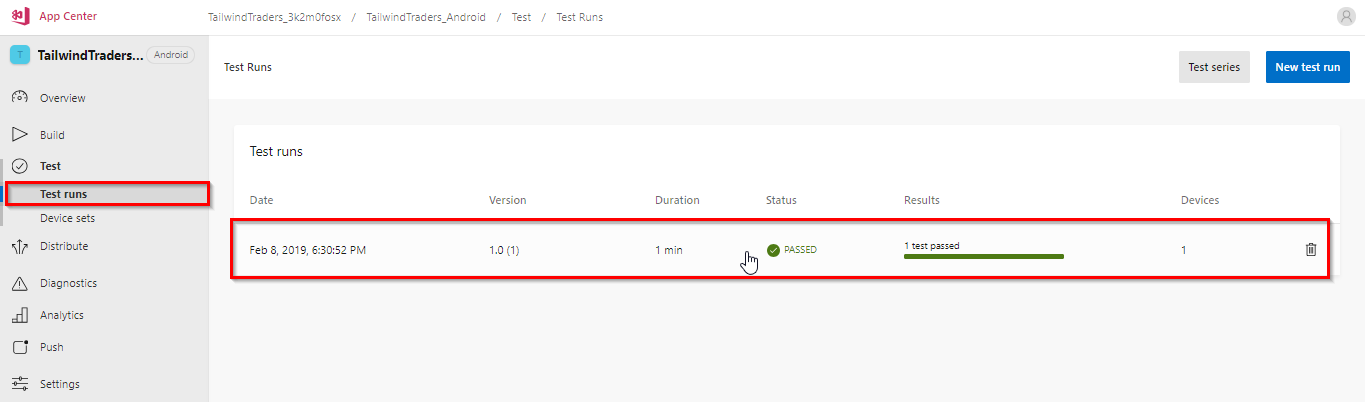Click the App Center logo icon

[20, 16]
